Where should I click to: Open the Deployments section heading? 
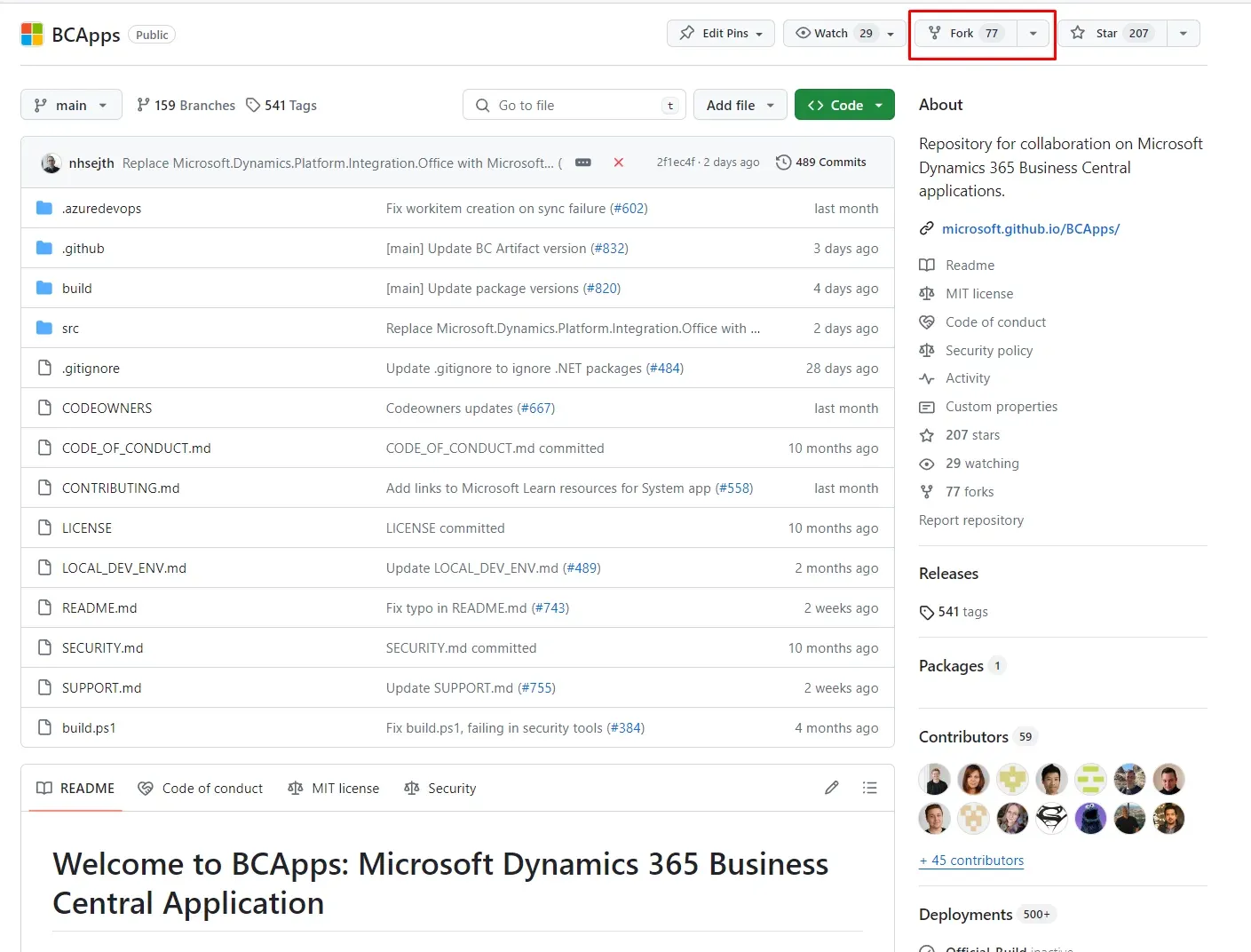click(966, 915)
